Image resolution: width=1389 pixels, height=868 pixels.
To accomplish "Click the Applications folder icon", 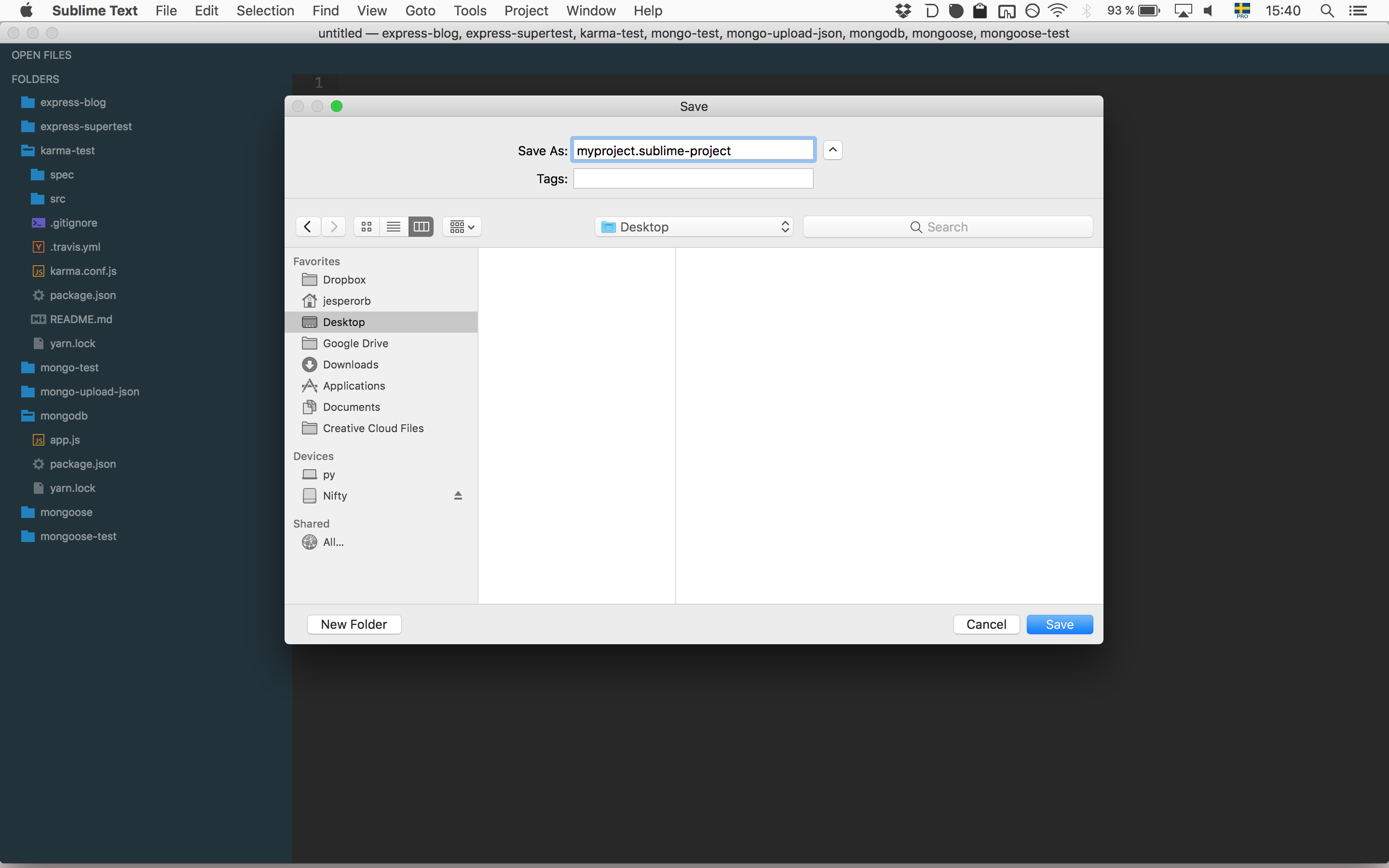I will 309,385.
